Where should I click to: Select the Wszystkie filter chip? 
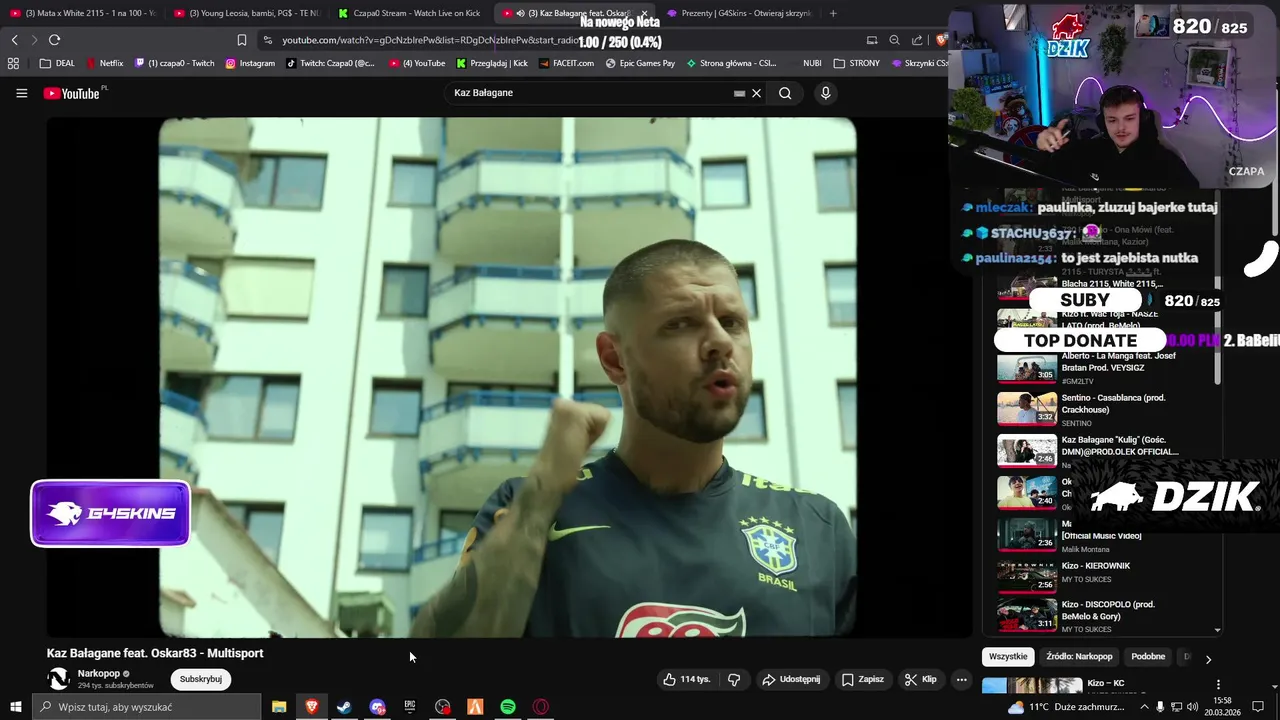pyautogui.click(x=1008, y=657)
